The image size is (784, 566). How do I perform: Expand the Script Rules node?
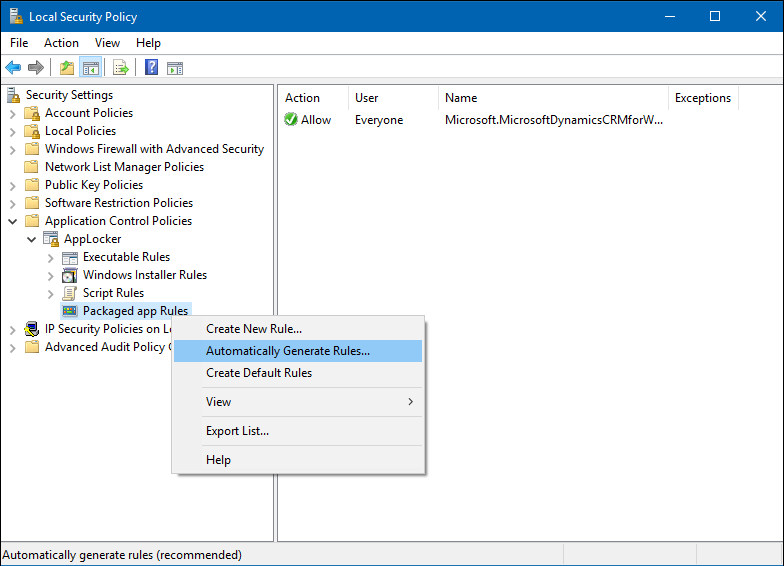(x=51, y=293)
